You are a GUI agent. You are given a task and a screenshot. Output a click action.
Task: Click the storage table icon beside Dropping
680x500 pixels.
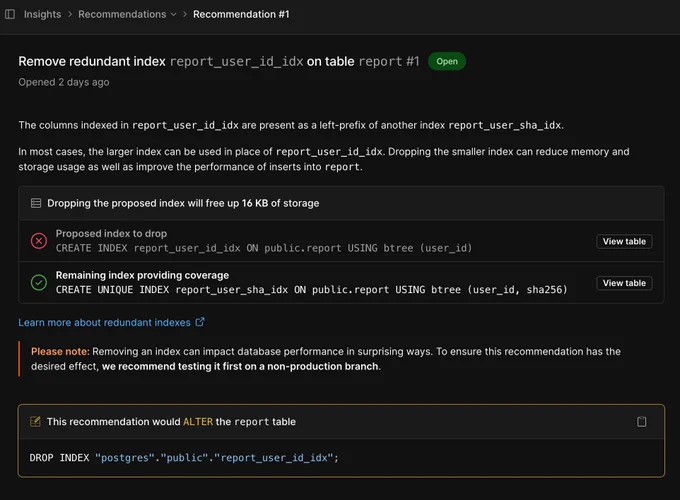(36, 203)
